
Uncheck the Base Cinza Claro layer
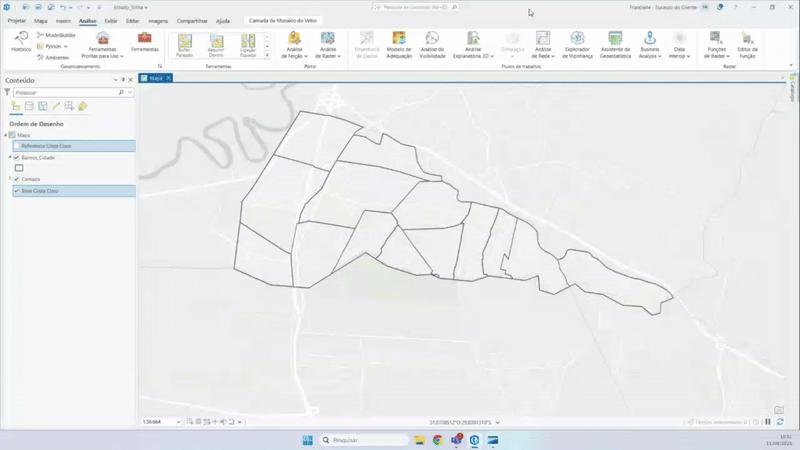(17, 190)
